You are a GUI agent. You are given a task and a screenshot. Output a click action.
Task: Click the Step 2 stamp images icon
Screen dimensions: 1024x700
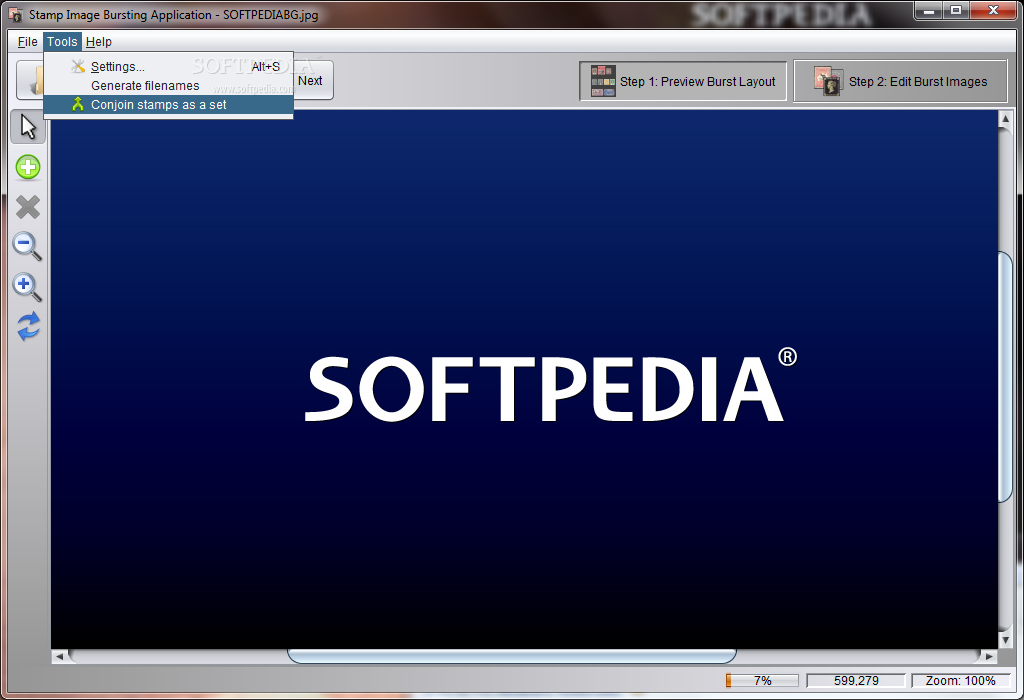(829, 81)
